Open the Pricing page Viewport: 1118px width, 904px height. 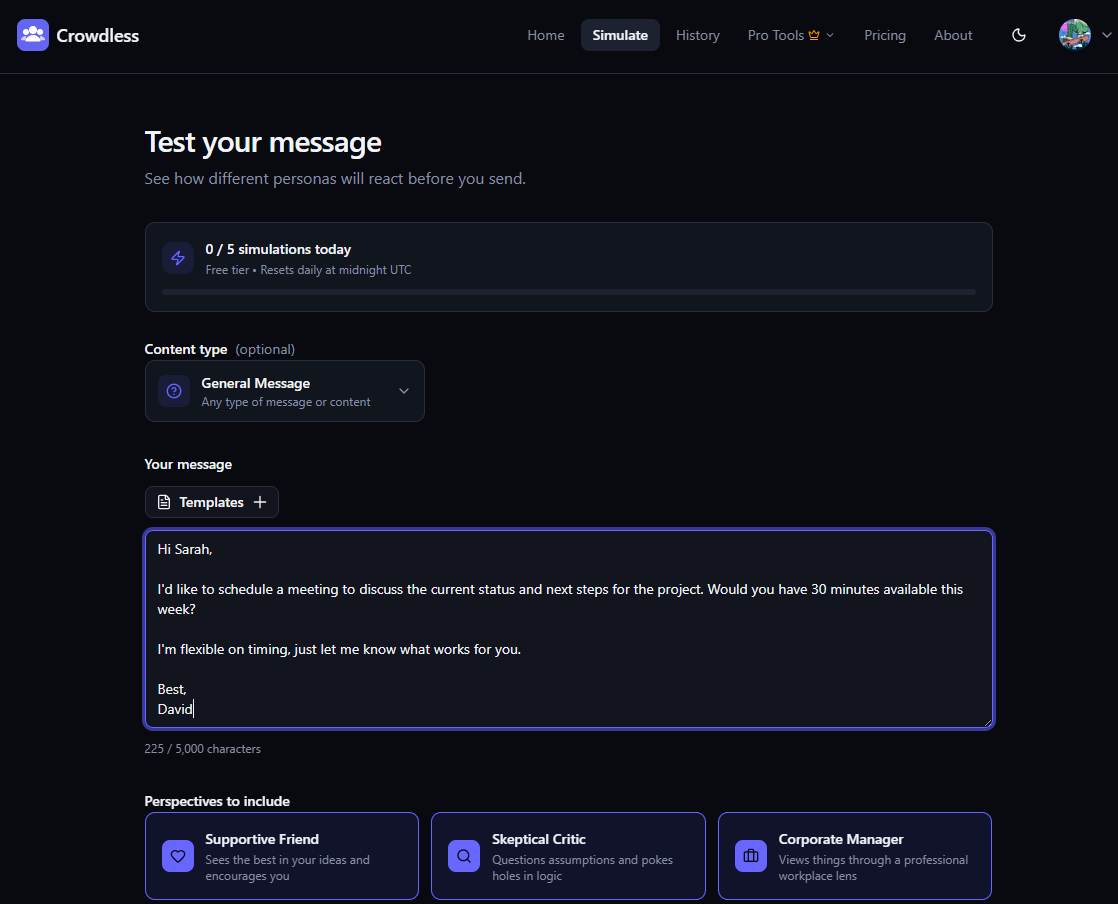coord(885,35)
